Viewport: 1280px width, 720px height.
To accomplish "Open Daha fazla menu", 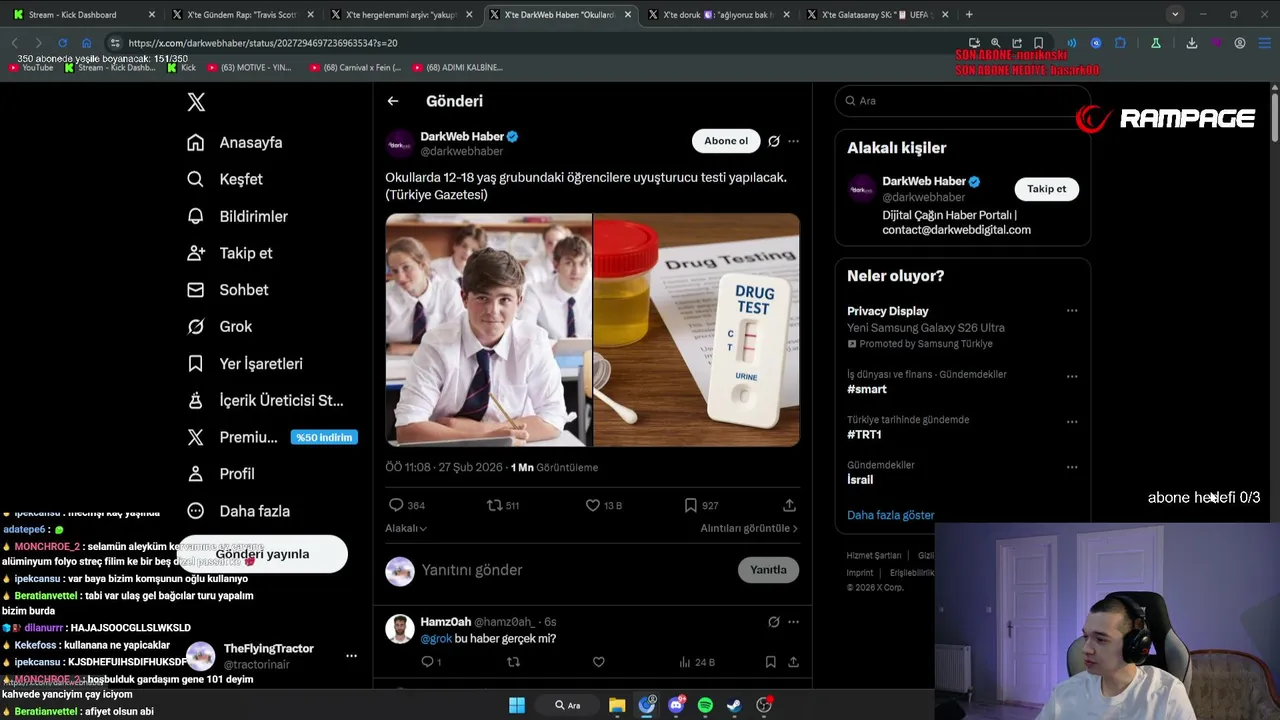I will 239,511.
